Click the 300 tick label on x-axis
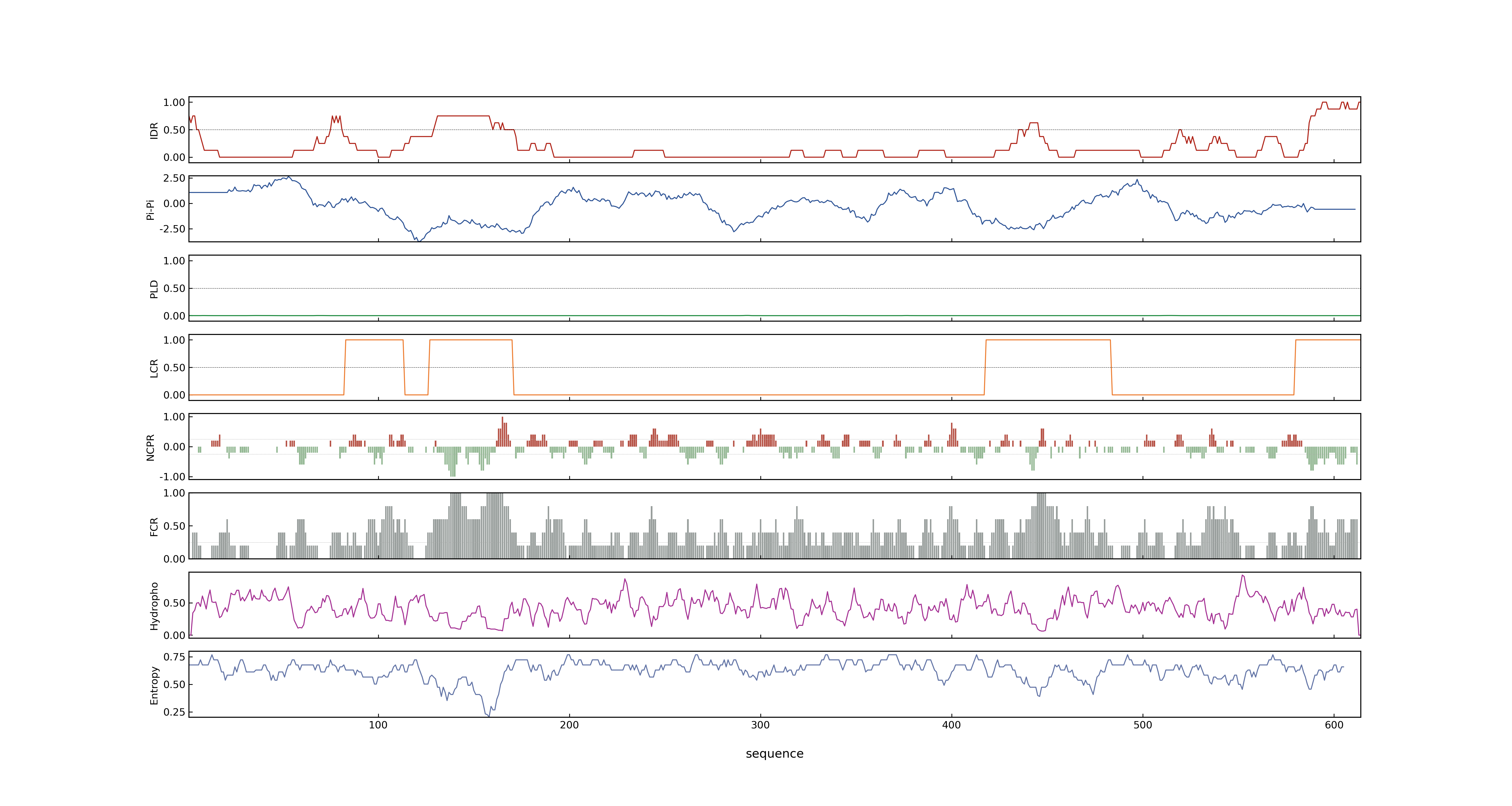This screenshot has height=806, width=1512. click(x=760, y=725)
